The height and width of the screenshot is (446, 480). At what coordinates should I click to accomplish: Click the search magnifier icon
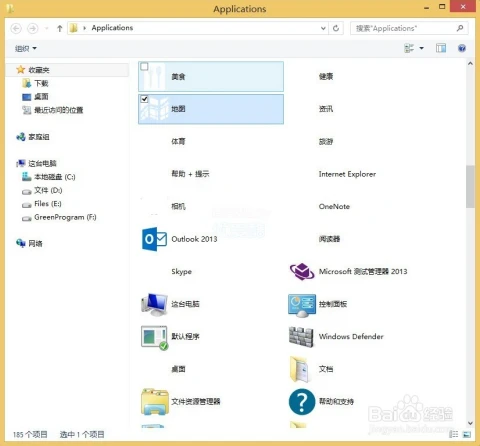[x=460, y=28]
